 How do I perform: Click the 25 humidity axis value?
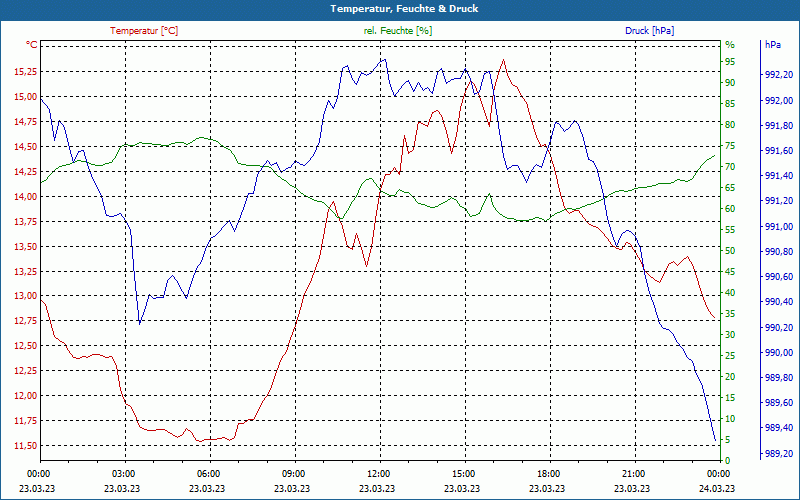point(730,356)
